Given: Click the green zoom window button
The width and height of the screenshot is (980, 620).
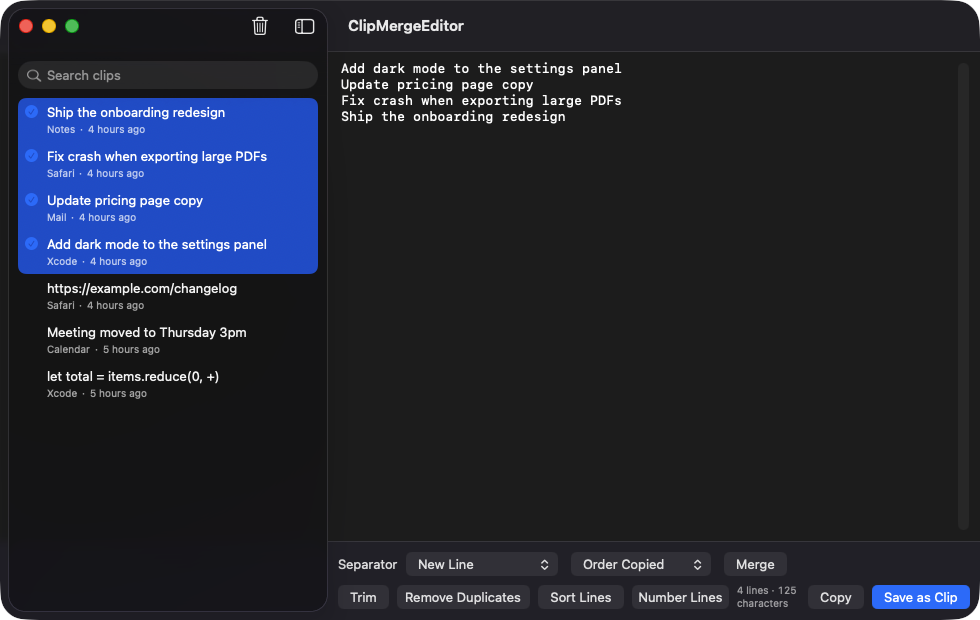Looking at the screenshot, I should pos(72,26).
